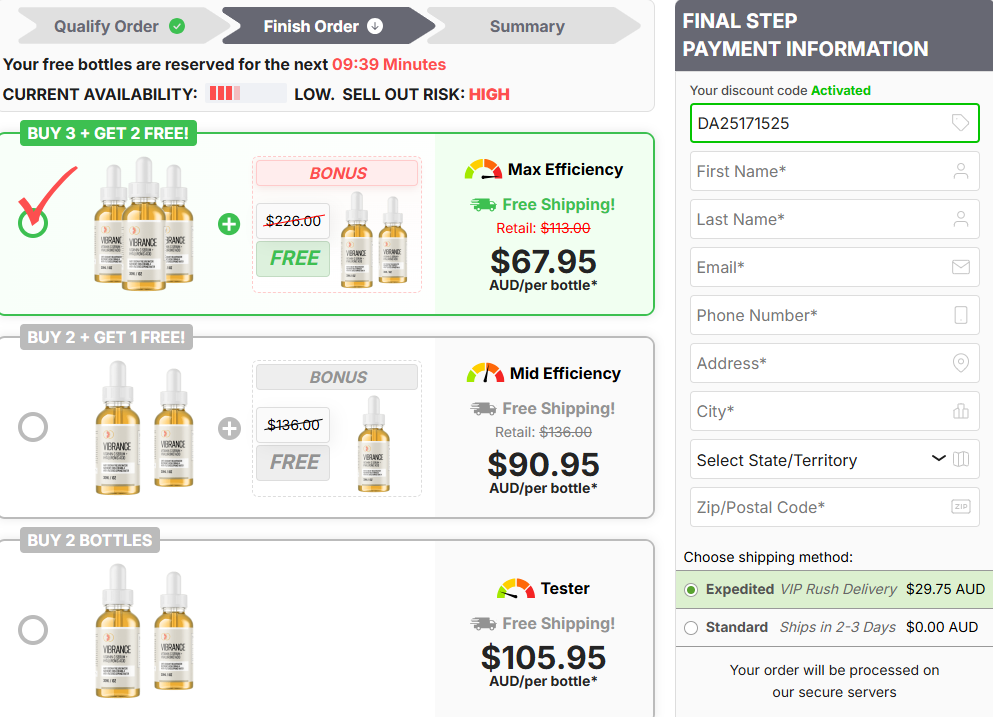The image size is (993, 717).
Task: Focus the Address input field
Action: [x=834, y=363]
